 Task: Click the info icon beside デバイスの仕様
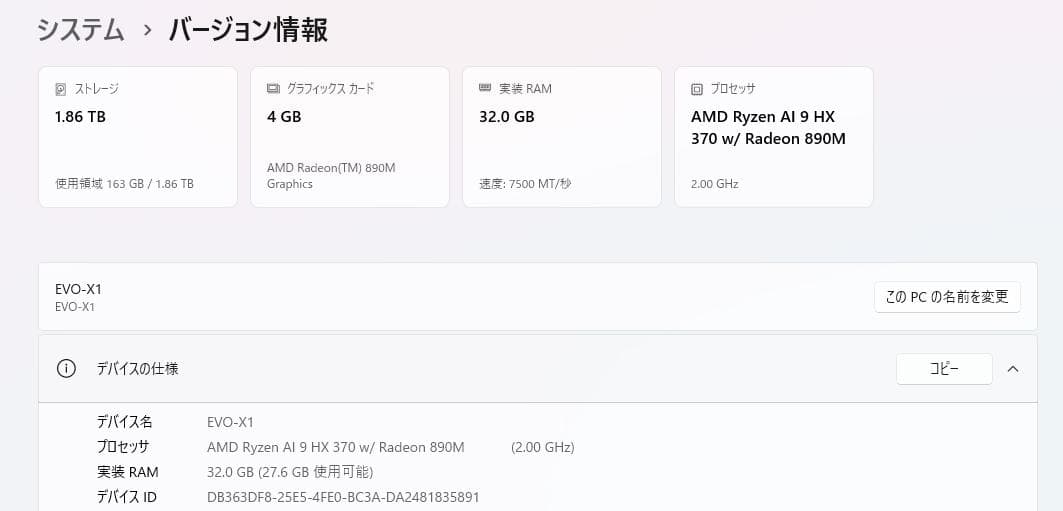coord(66,369)
